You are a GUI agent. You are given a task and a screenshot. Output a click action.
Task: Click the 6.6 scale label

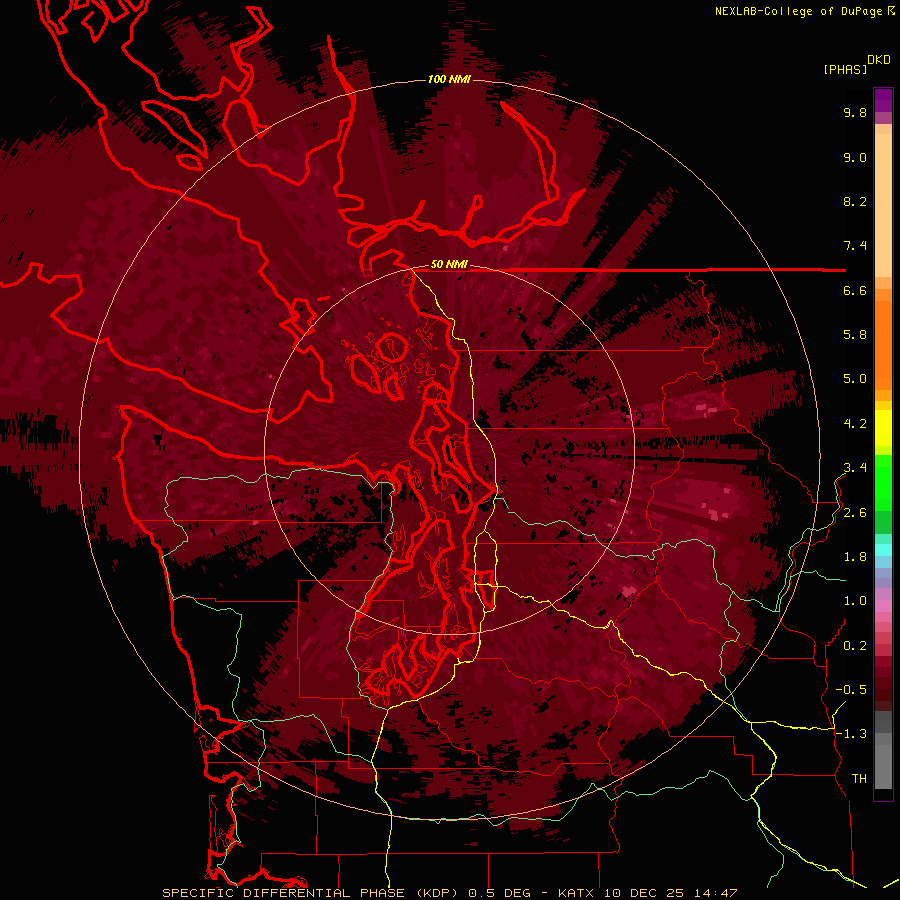click(855, 290)
